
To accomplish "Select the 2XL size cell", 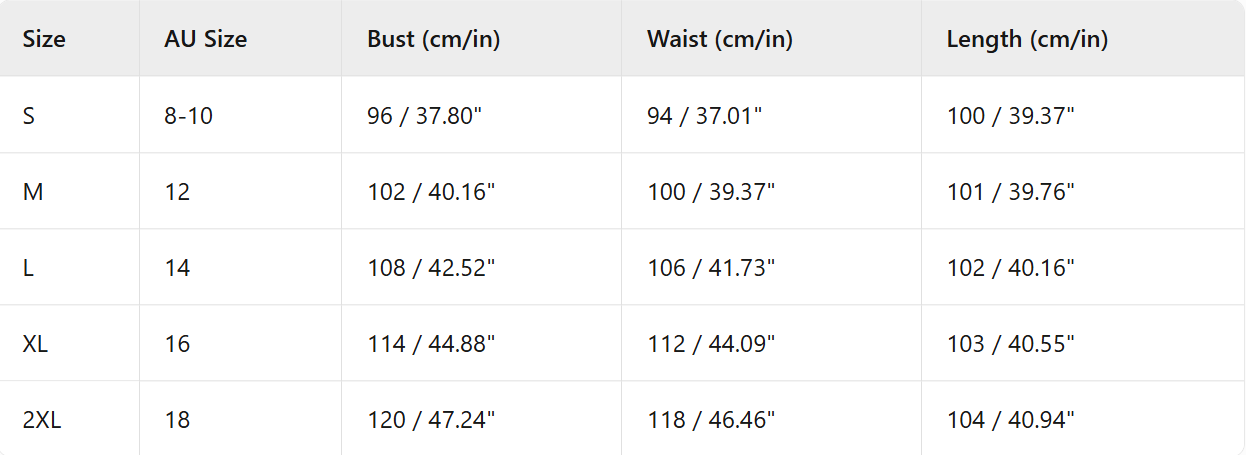I will [x=42, y=420].
